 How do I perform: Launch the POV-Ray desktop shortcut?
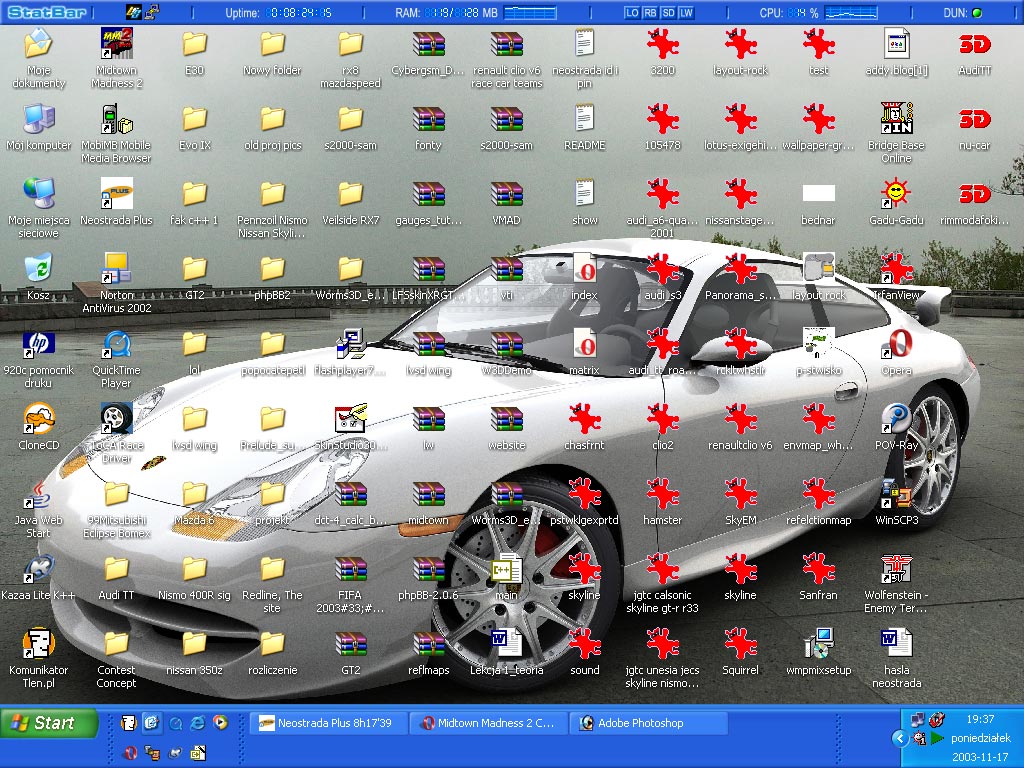coord(896,419)
